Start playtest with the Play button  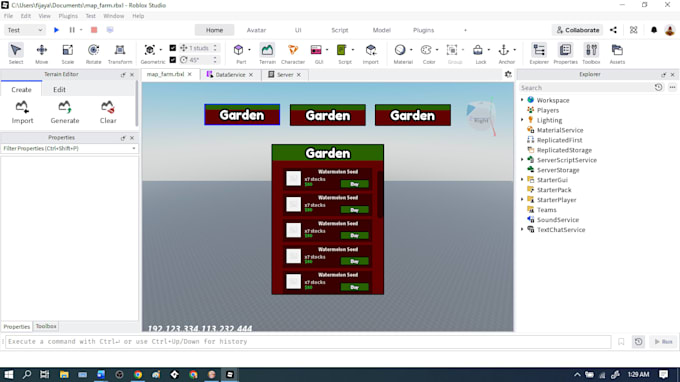coord(56,30)
